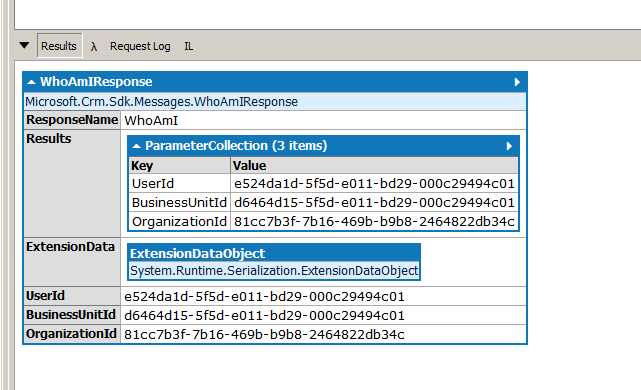The height and width of the screenshot is (390, 641).
Task: Select the ResponseName label cell
Action: click(x=72, y=120)
